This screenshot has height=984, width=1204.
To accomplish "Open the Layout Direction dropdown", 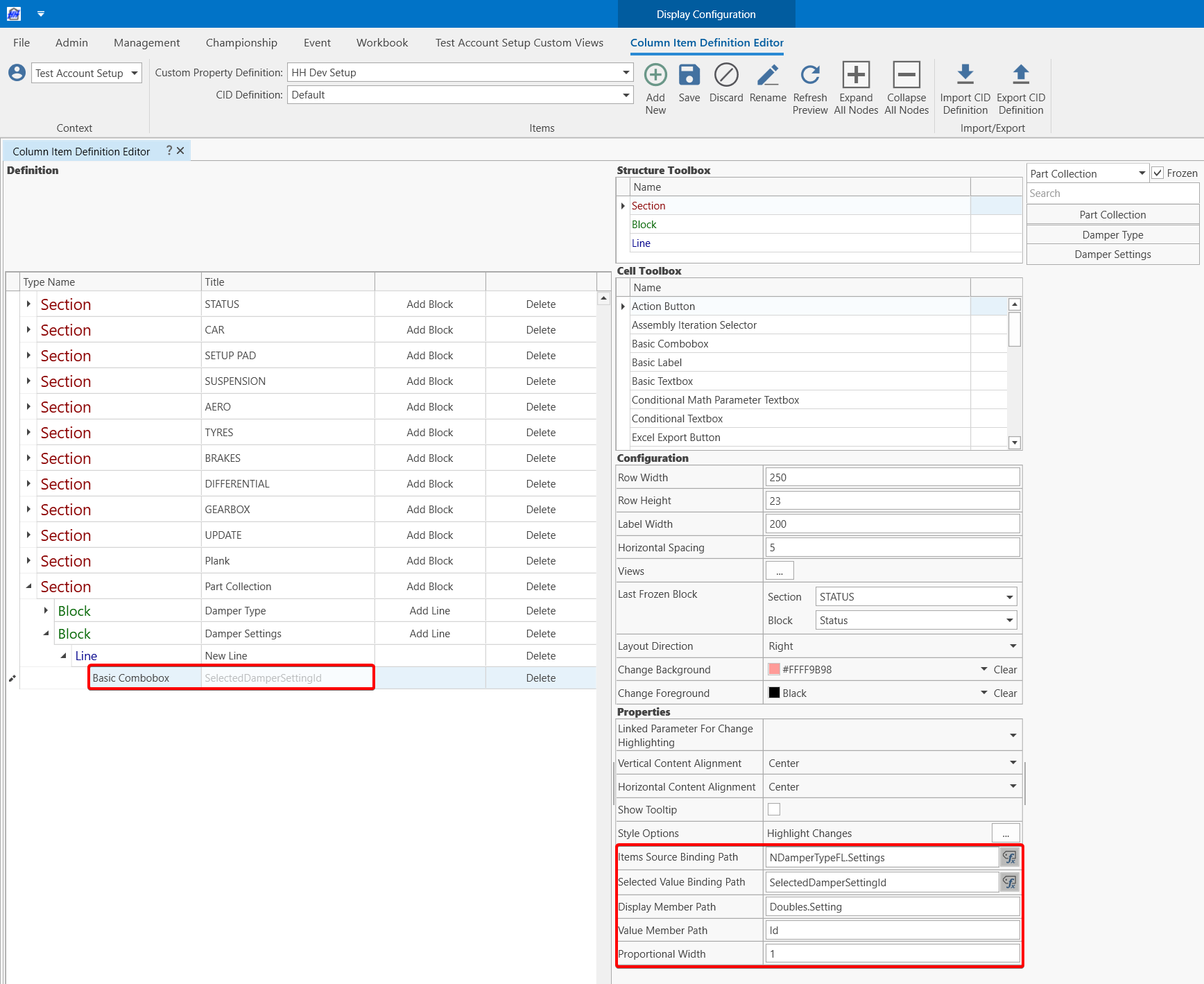I will point(1013,646).
